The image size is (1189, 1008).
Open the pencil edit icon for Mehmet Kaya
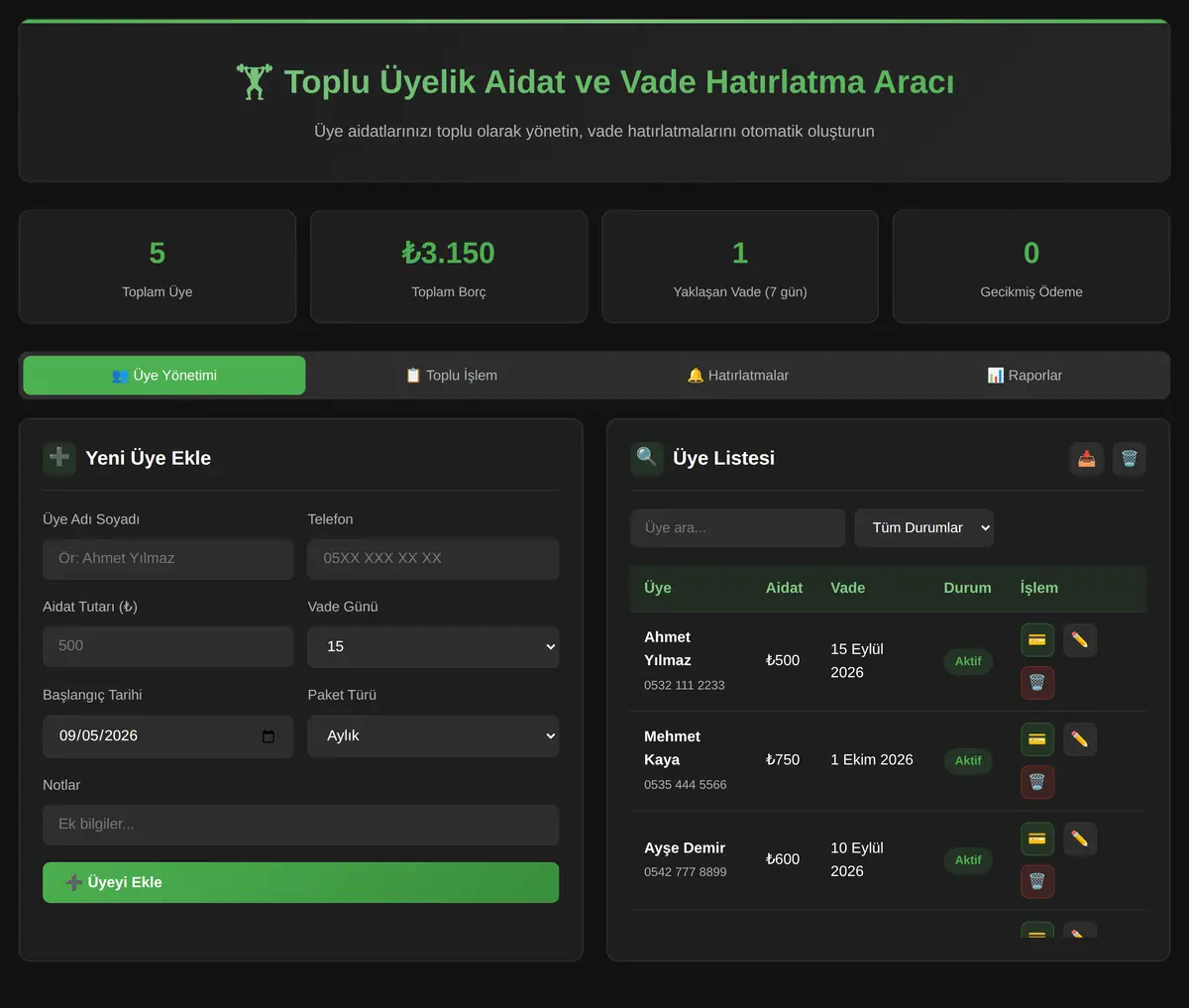click(1080, 739)
